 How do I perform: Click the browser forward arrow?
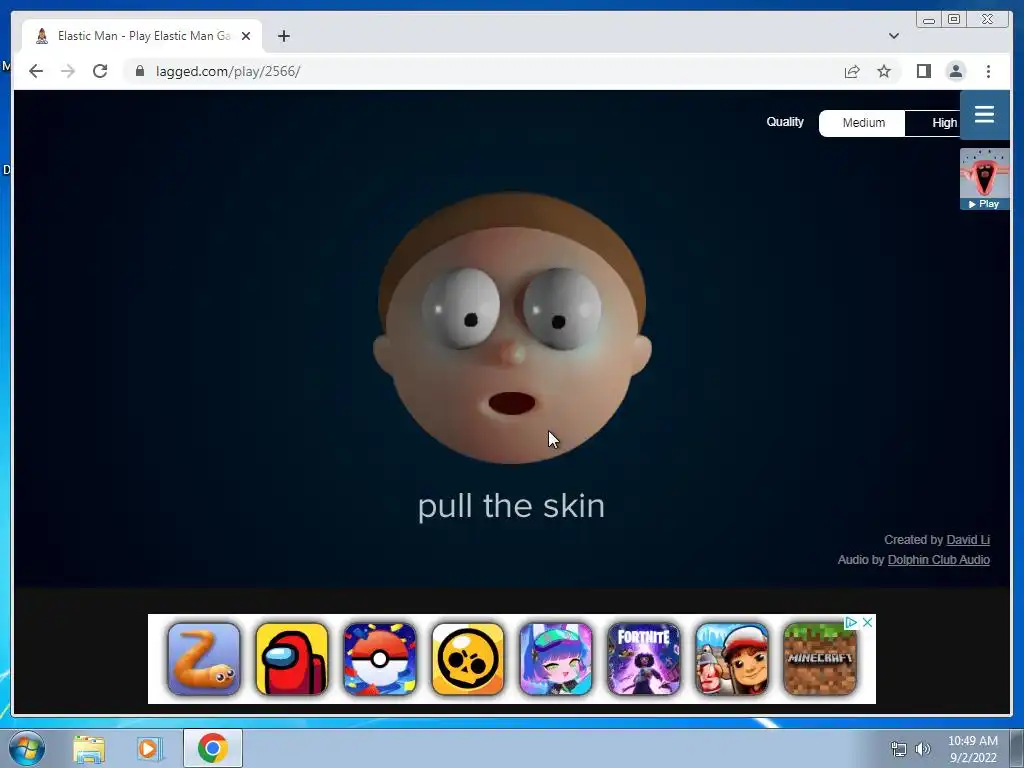(x=68, y=71)
